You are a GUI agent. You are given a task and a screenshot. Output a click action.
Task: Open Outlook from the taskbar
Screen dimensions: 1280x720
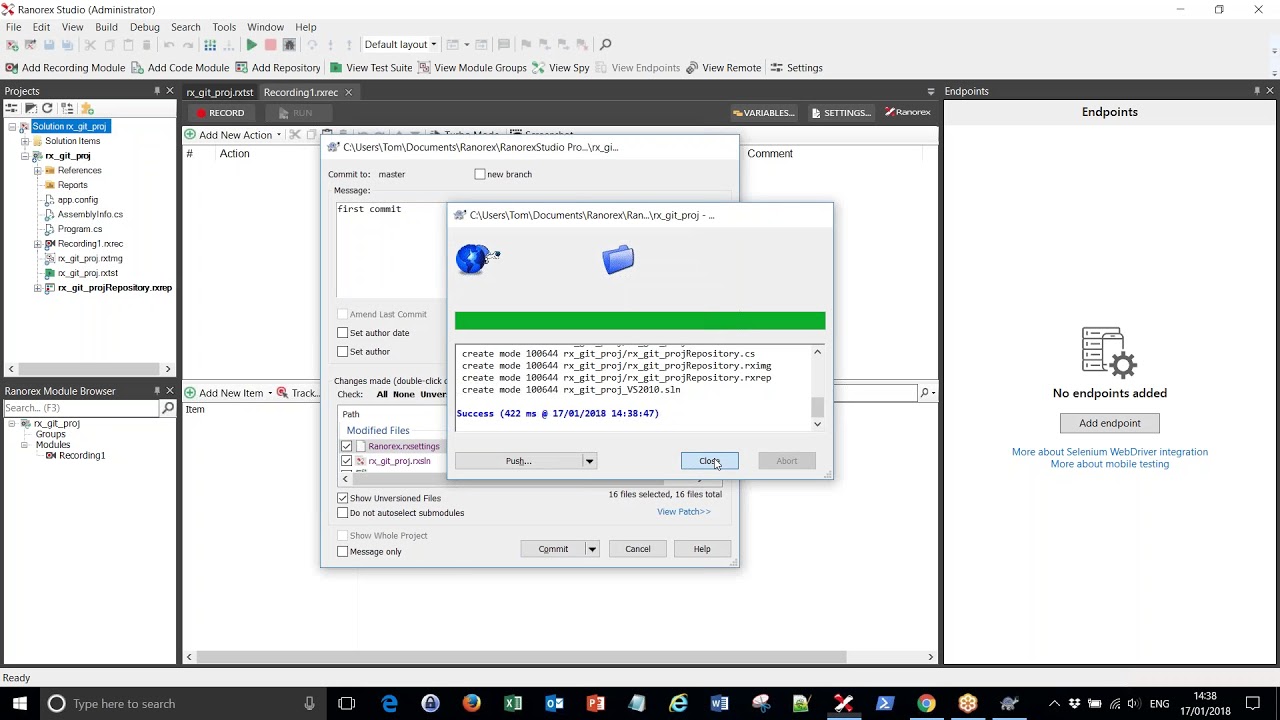coord(554,704)
